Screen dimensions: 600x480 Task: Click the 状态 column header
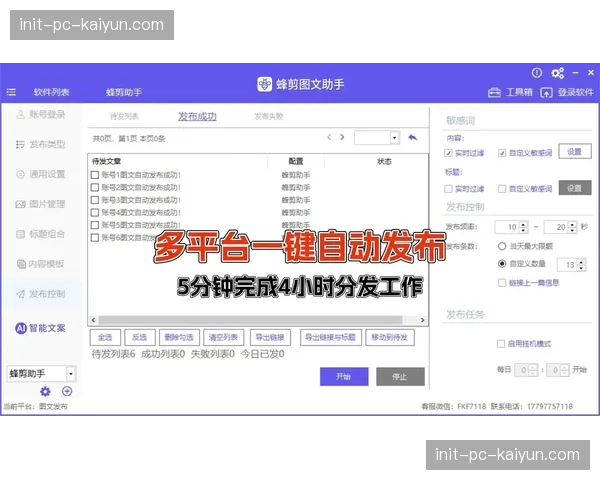[385, 162]
